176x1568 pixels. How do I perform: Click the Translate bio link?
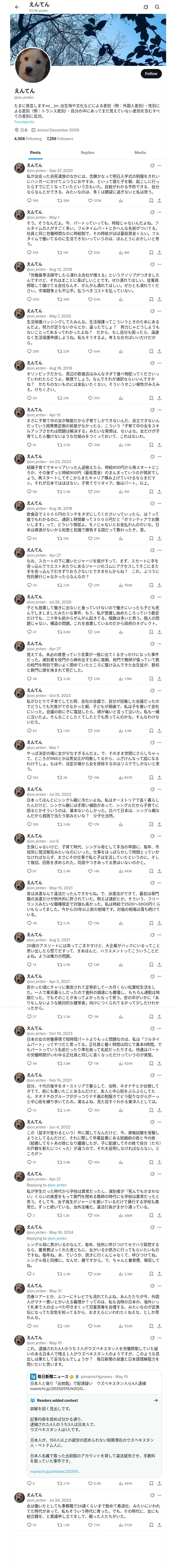pos(25,122)
